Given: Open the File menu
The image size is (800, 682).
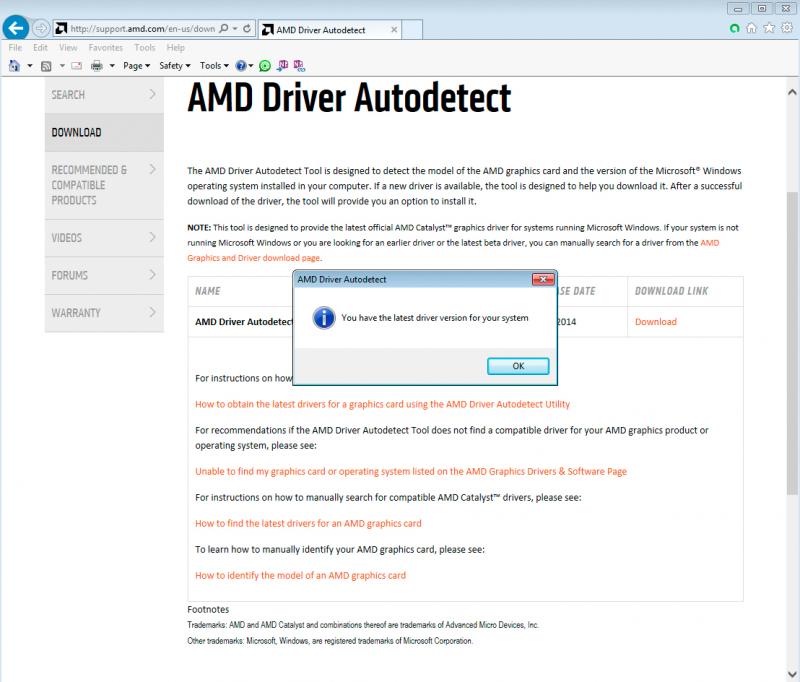Looking at the screenshot, I should [x=15, y=47].
